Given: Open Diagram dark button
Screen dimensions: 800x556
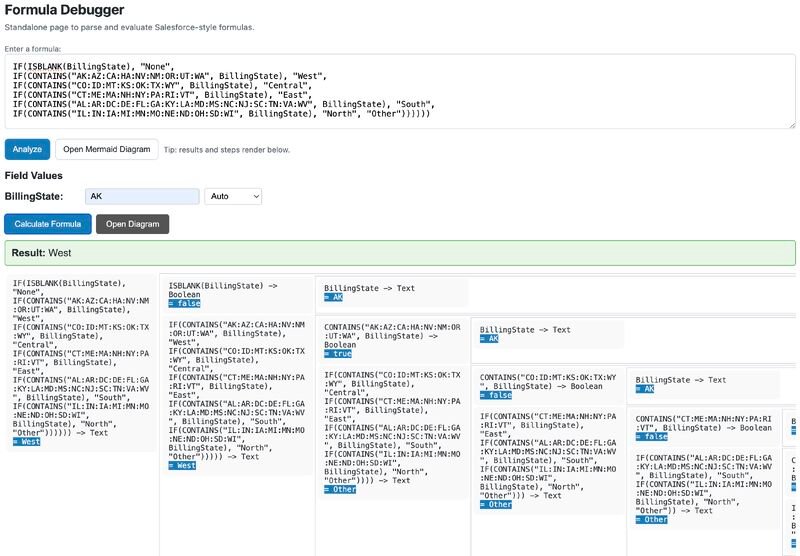Looking at the screenshot, I should click(x=133, y=224).
